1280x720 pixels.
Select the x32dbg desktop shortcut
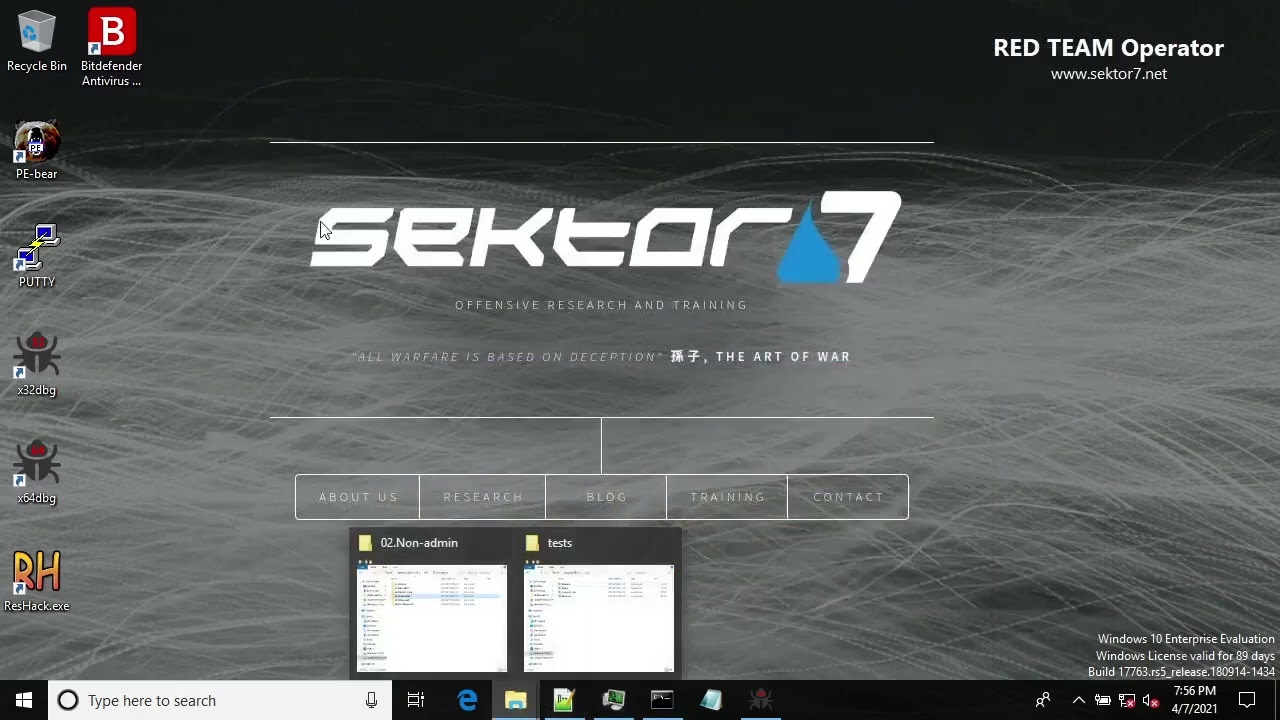pyautogui.click(x=37, y=365)
